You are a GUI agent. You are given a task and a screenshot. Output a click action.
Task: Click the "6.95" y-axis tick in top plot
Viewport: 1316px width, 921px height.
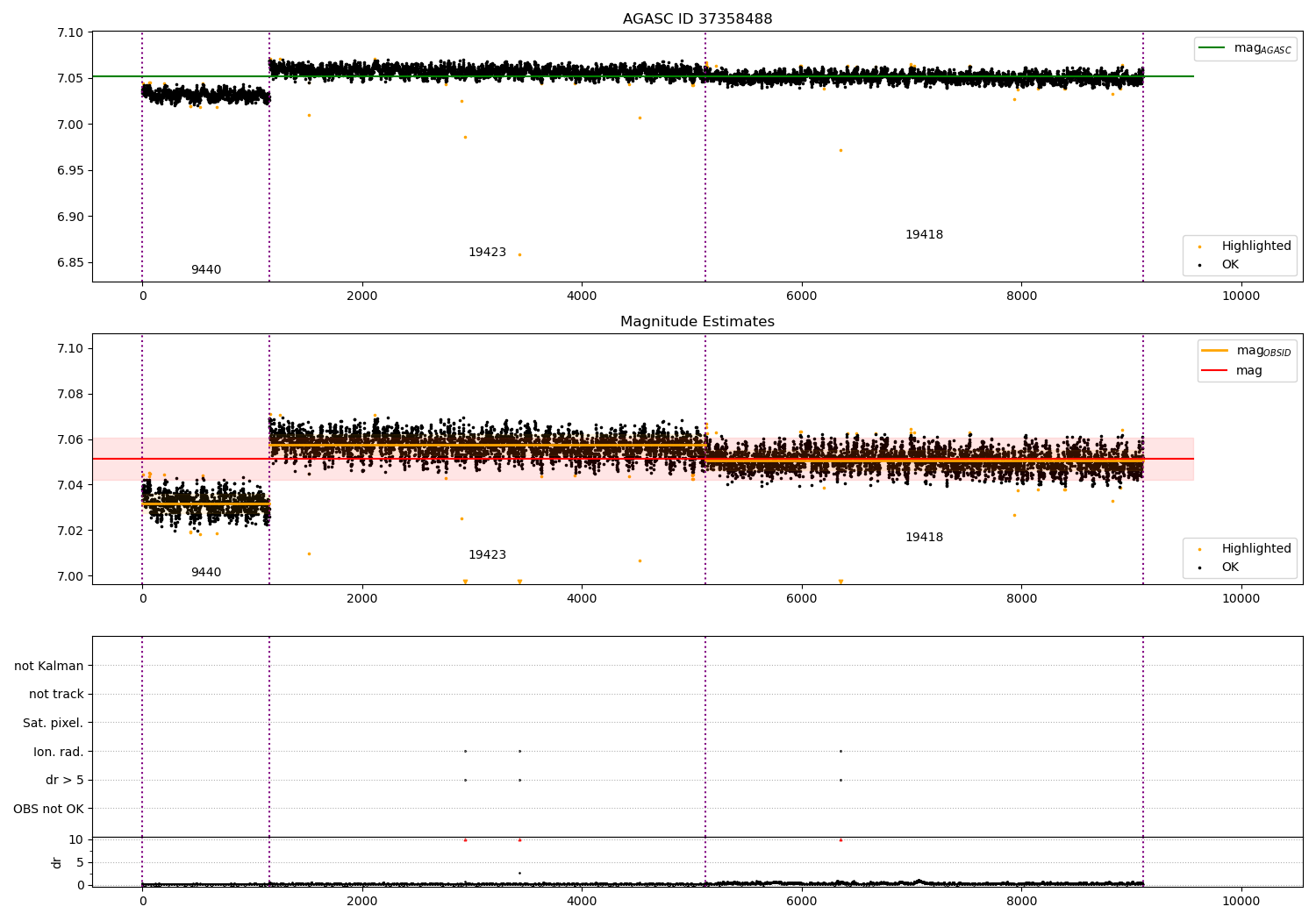70,170
